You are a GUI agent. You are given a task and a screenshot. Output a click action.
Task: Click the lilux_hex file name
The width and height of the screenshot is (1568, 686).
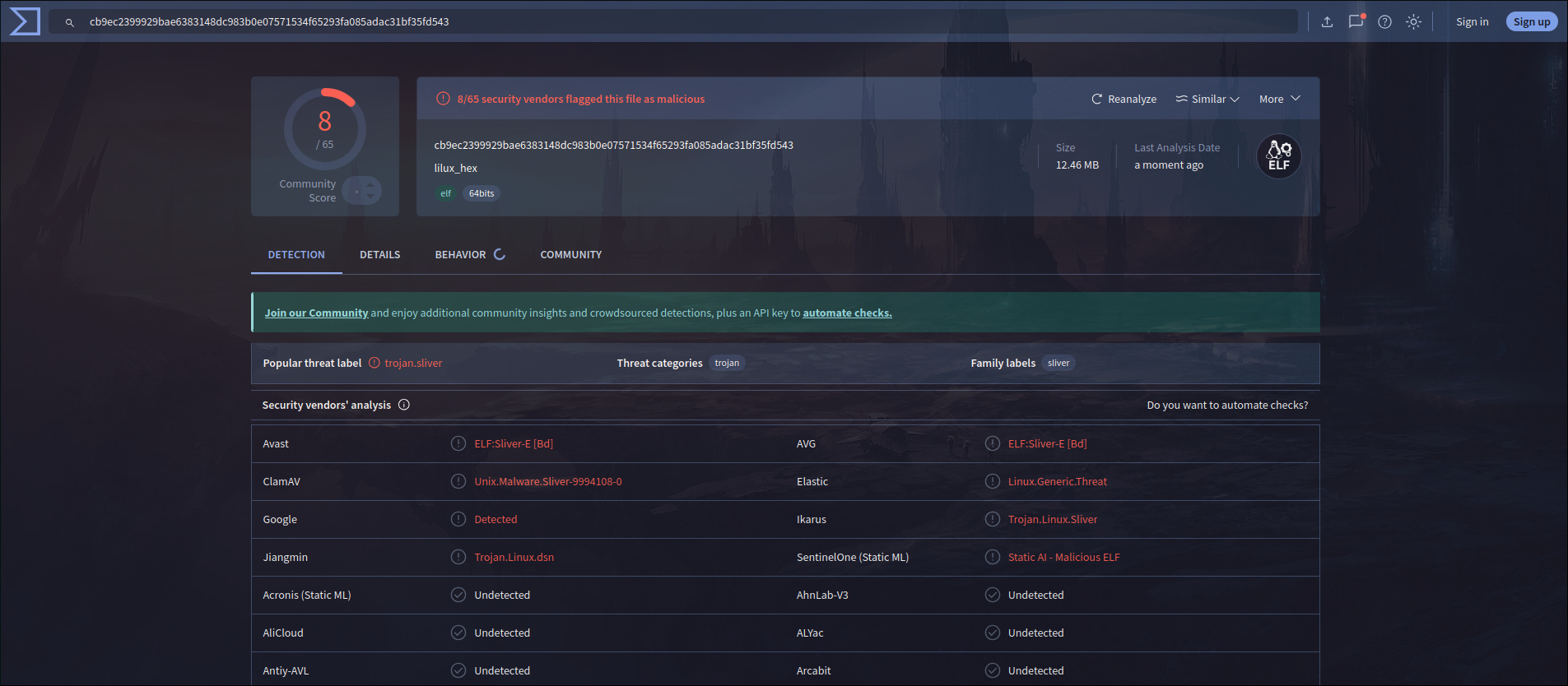(x=456, y=168)
